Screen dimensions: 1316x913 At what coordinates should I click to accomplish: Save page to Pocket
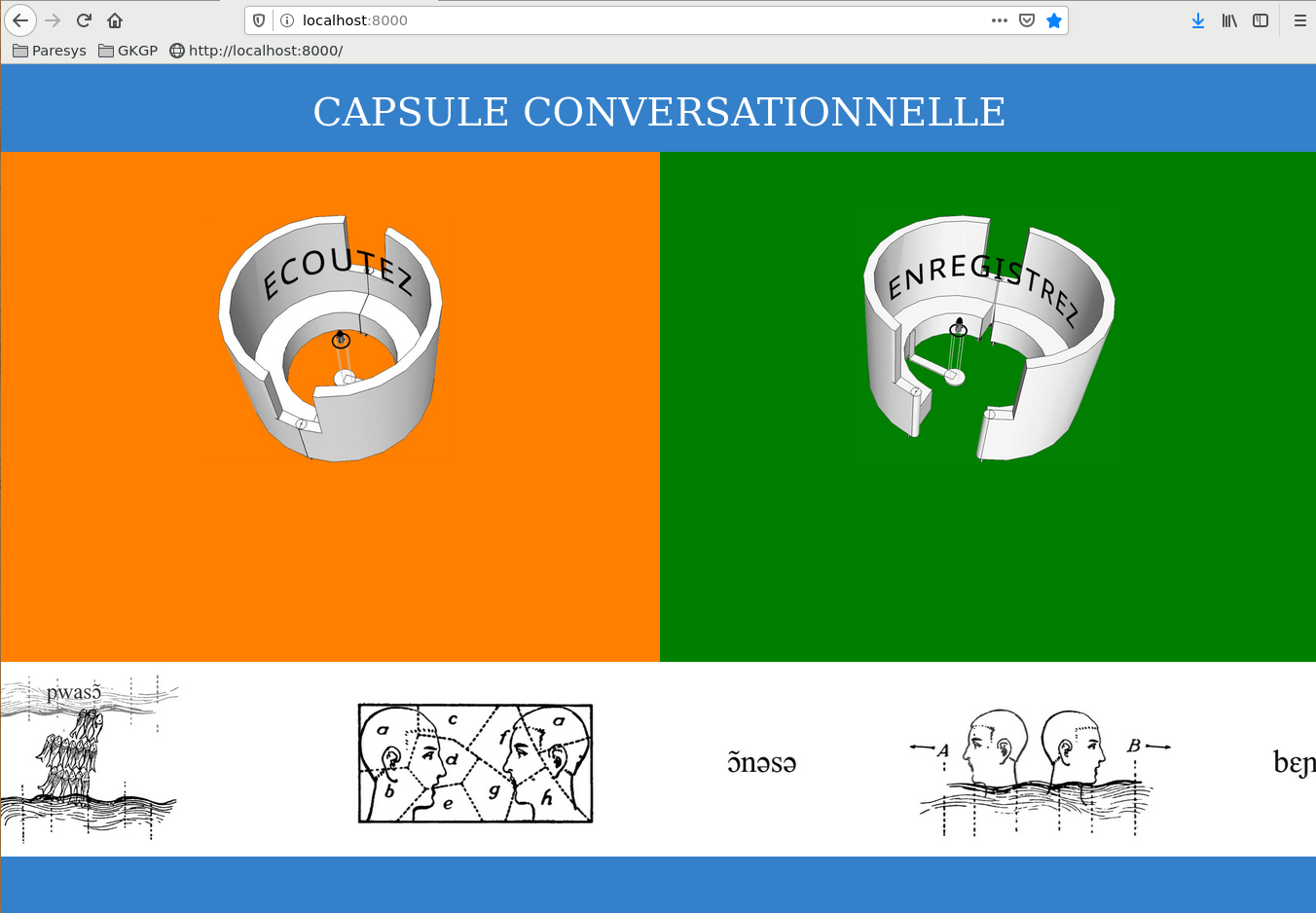1027,20
